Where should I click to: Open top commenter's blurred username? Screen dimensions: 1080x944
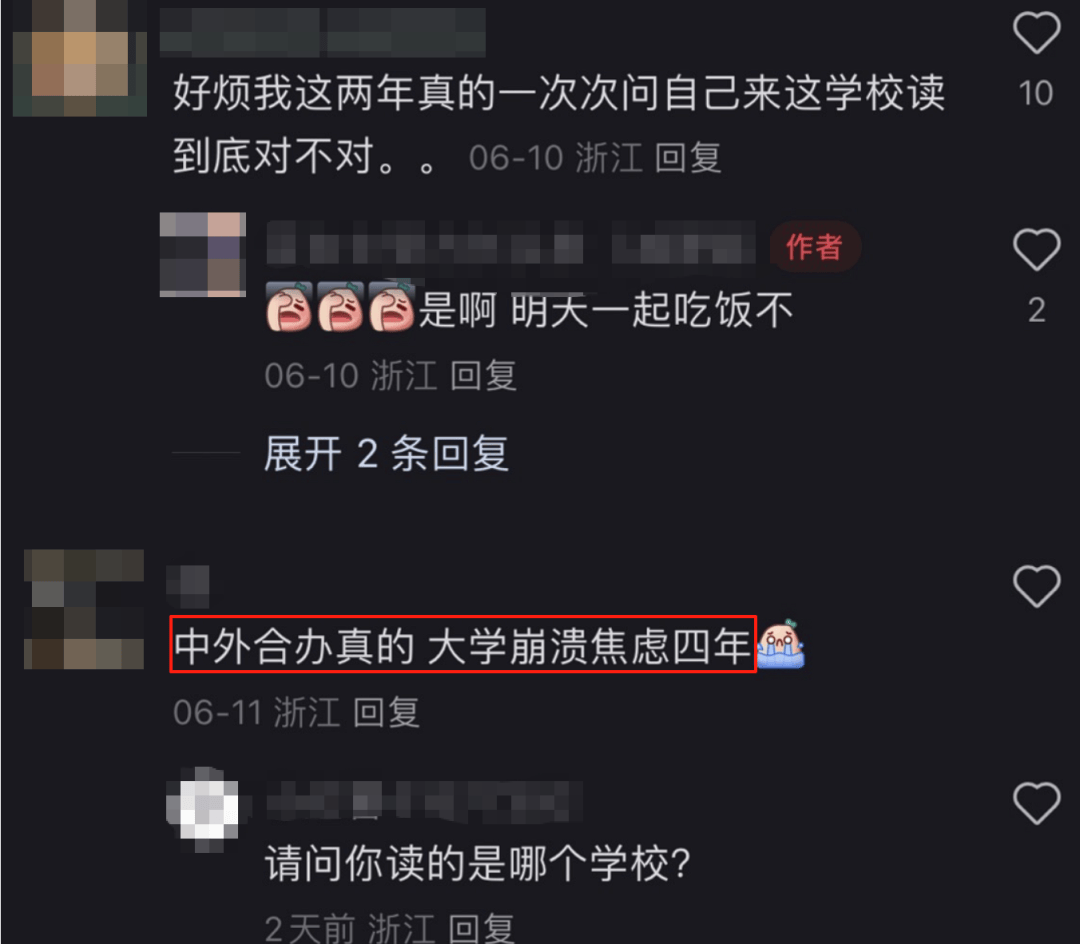pyautogui.click(x=322, y=32)
